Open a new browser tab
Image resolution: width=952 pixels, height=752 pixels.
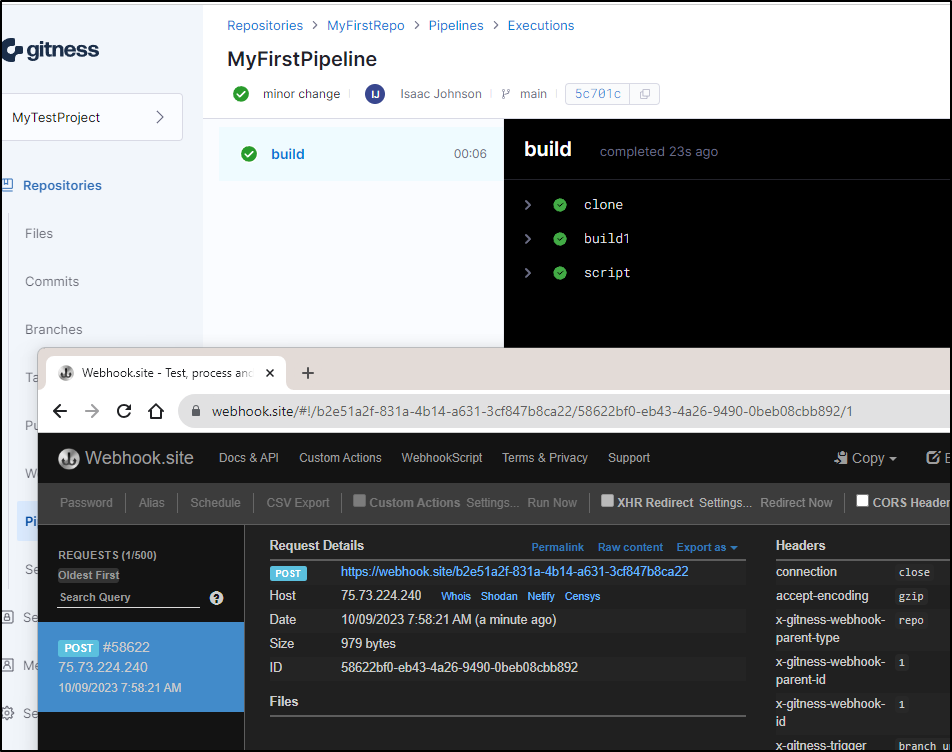click(x=308, y=373)
